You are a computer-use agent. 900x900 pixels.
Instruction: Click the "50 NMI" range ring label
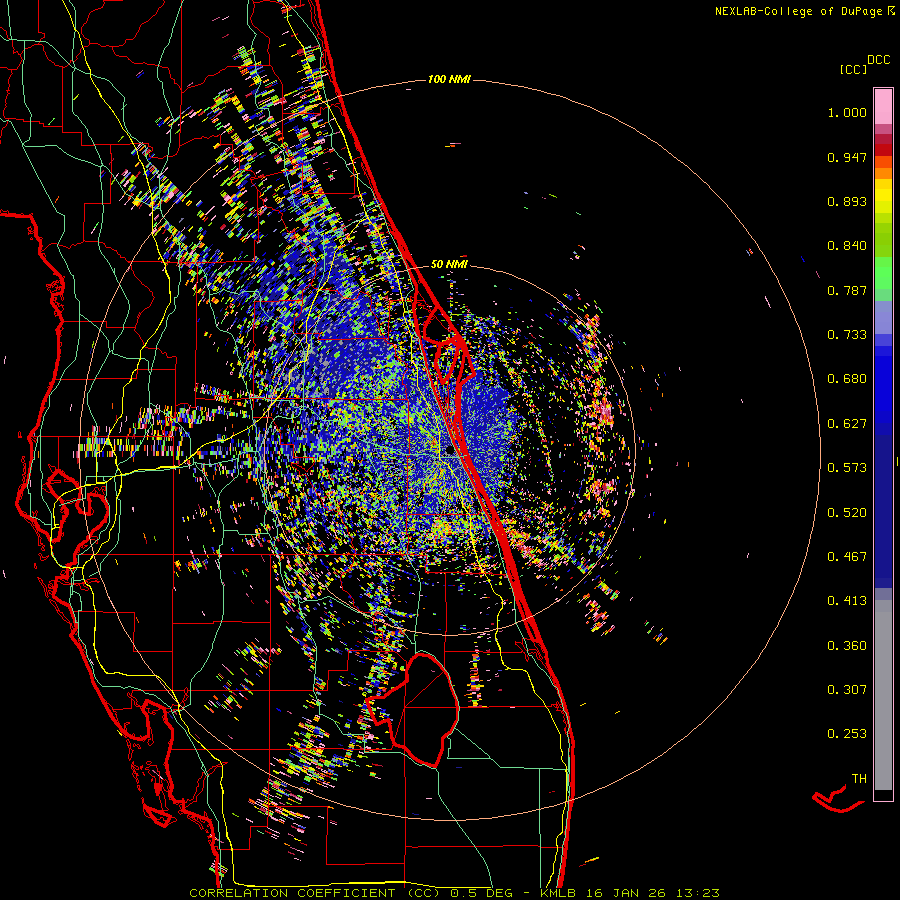click(x=449, y=264)
